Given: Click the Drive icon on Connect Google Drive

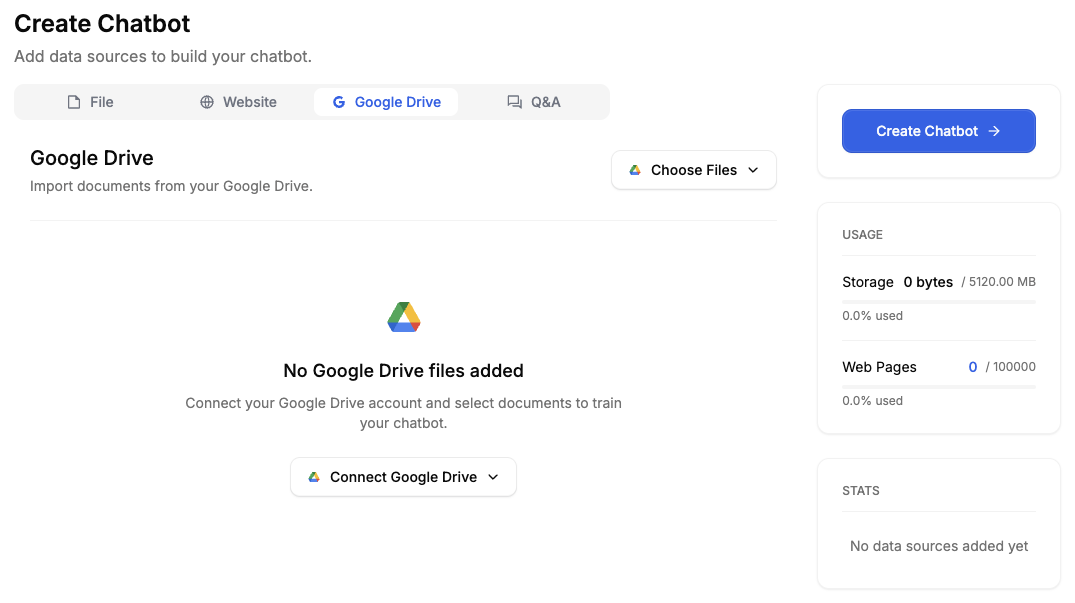Looking at the screenshot, I should click(314, 477).
